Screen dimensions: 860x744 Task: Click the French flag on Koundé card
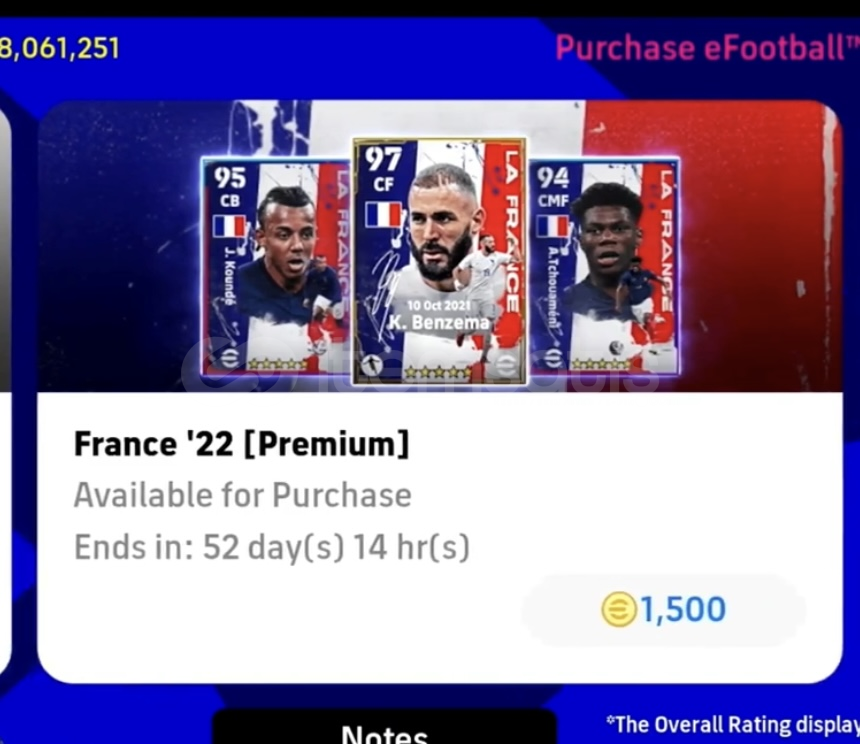[230, 226]
